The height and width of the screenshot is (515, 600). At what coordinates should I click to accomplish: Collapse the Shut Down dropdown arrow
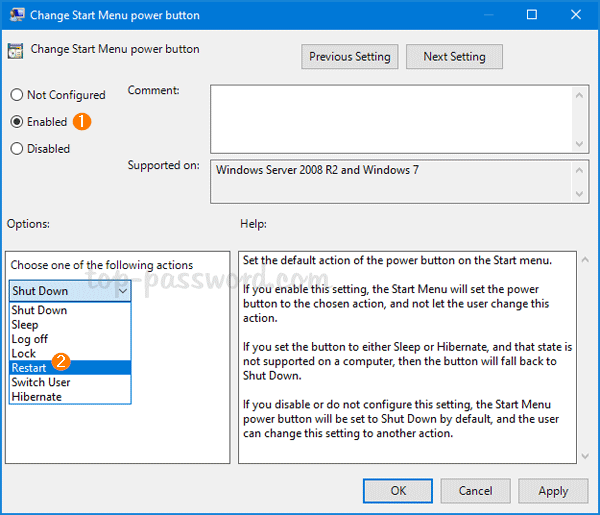pyautogui.click(x=122, y=291)
